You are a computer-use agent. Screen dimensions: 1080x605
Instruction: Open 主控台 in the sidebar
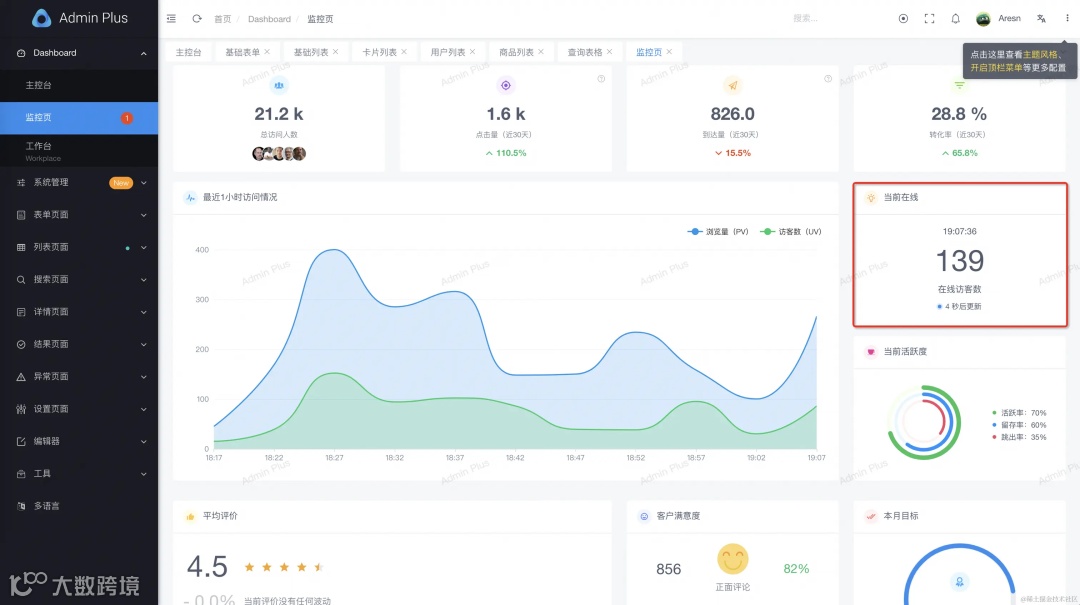(79, 85)
